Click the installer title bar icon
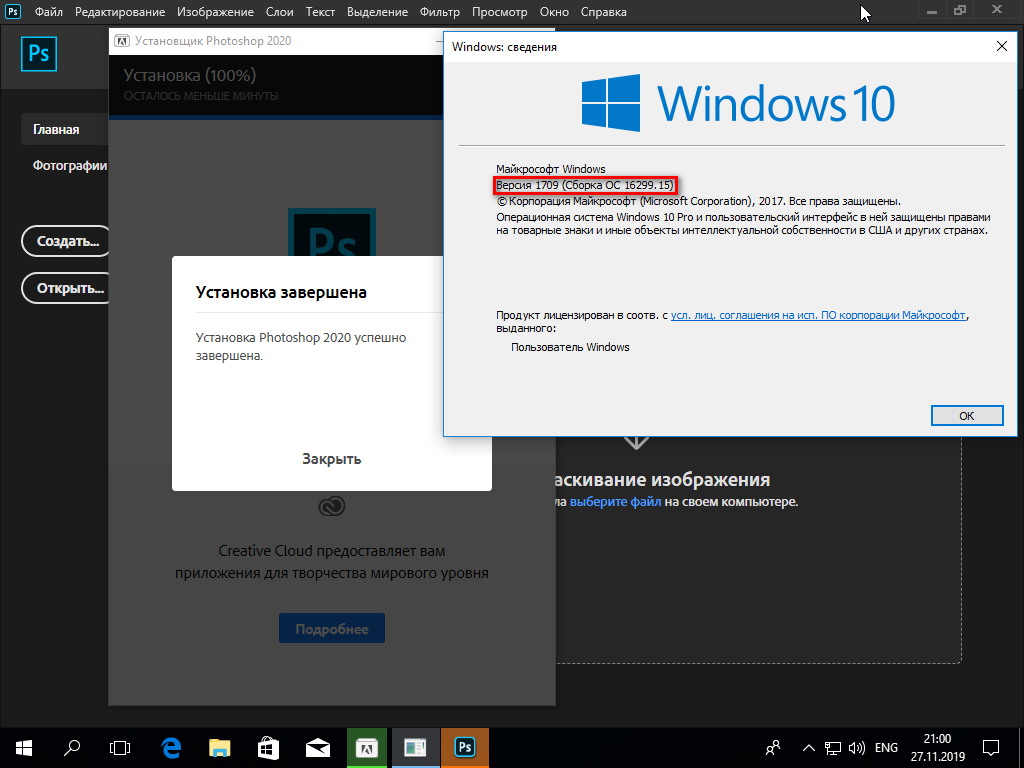The image size is (1024, 768). (121, 40)
